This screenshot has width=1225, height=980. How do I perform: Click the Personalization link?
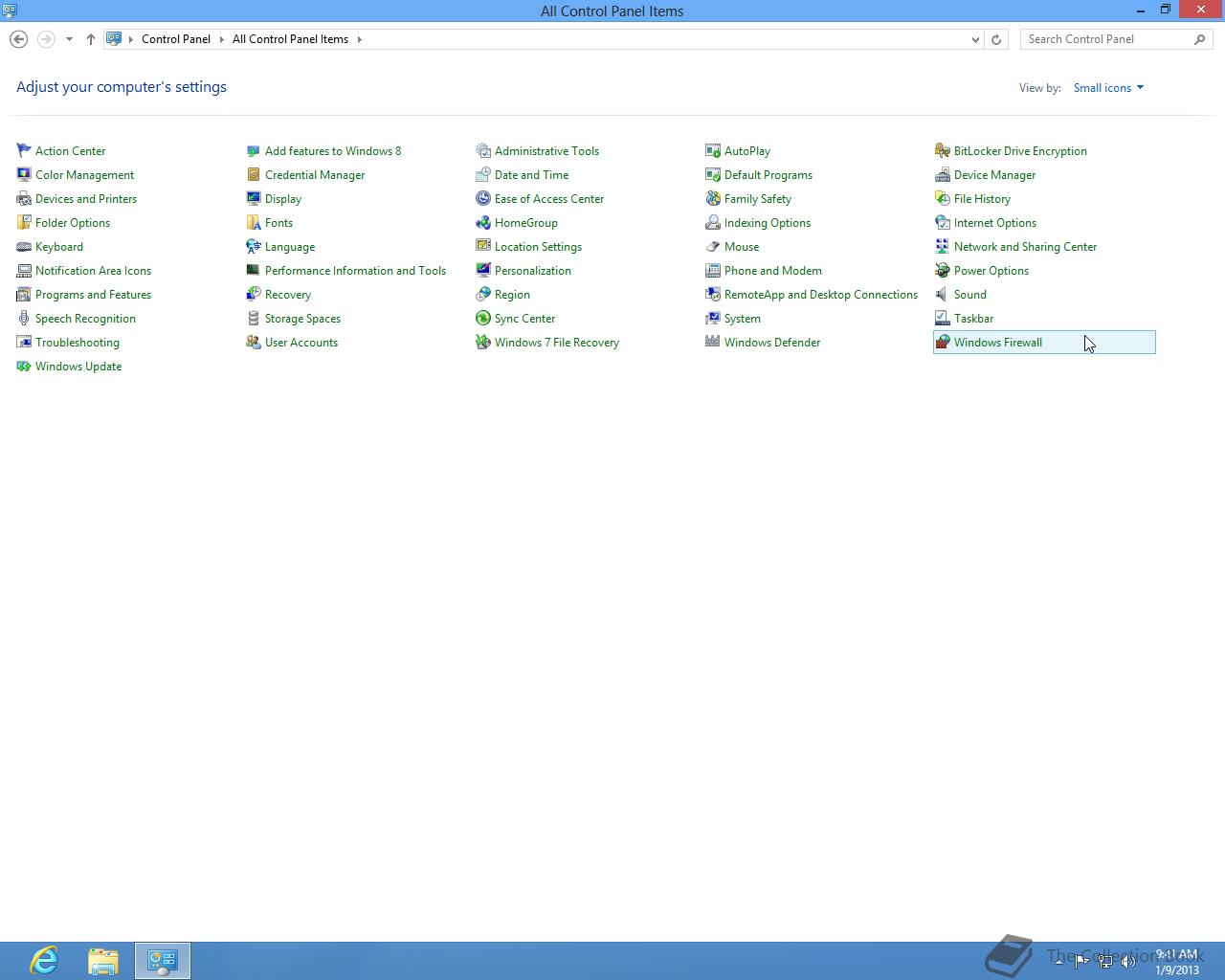click(x=533, y=270)
